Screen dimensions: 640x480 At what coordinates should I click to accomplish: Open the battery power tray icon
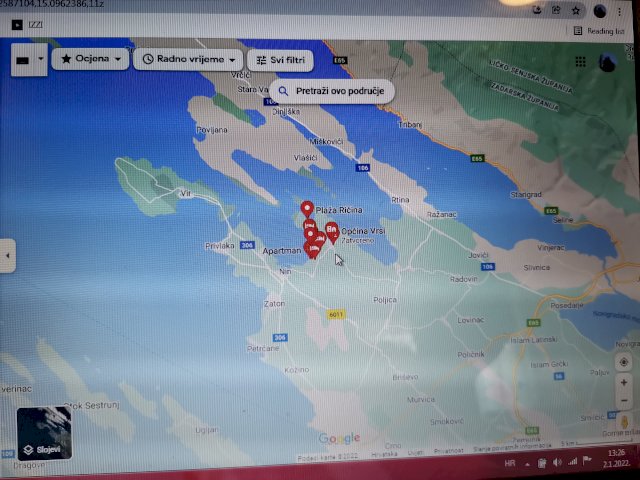pos(542,463)
